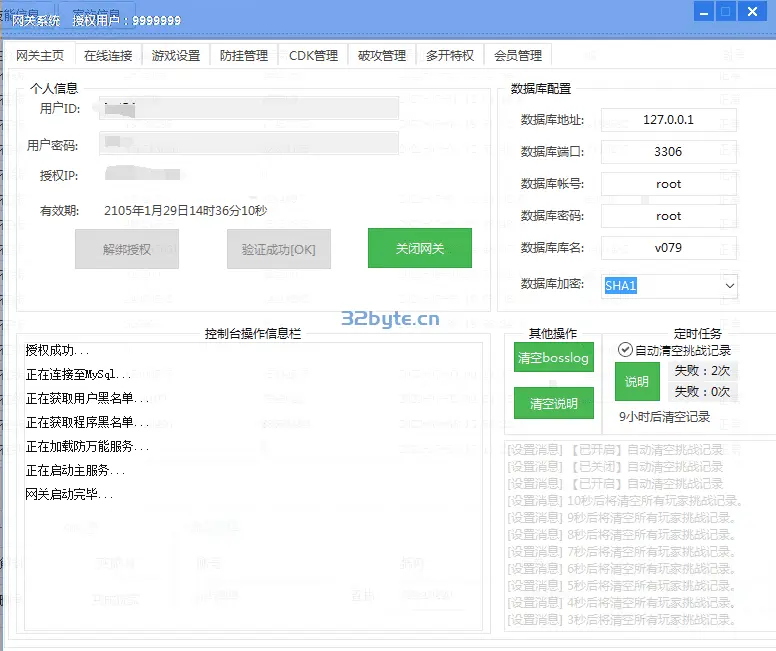Click the 9小时后清空记录 text
Image resolution: width=776 pixels, height=651 pixels.
664,417
